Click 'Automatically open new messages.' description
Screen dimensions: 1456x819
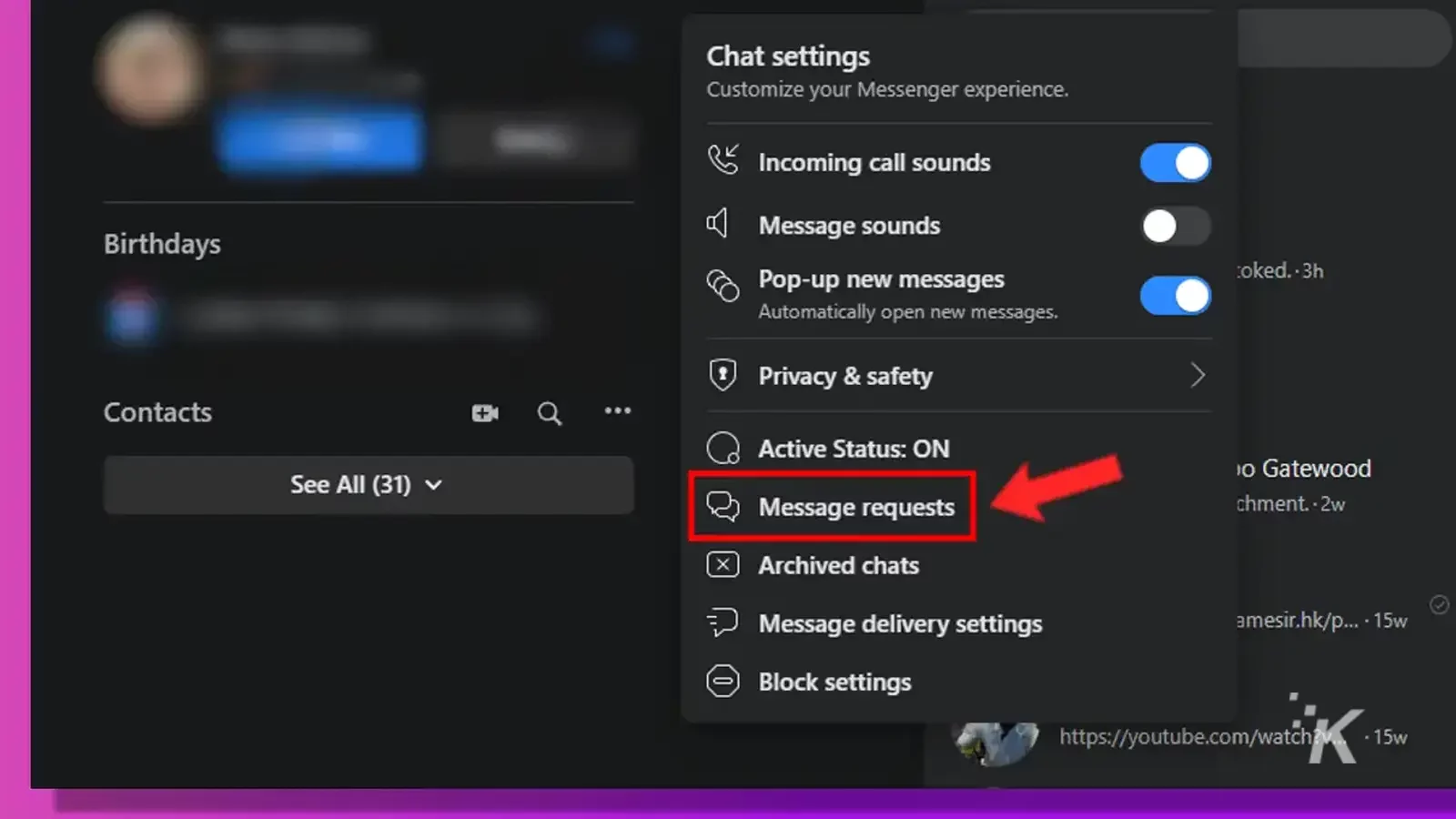click(x=908, y=311)
